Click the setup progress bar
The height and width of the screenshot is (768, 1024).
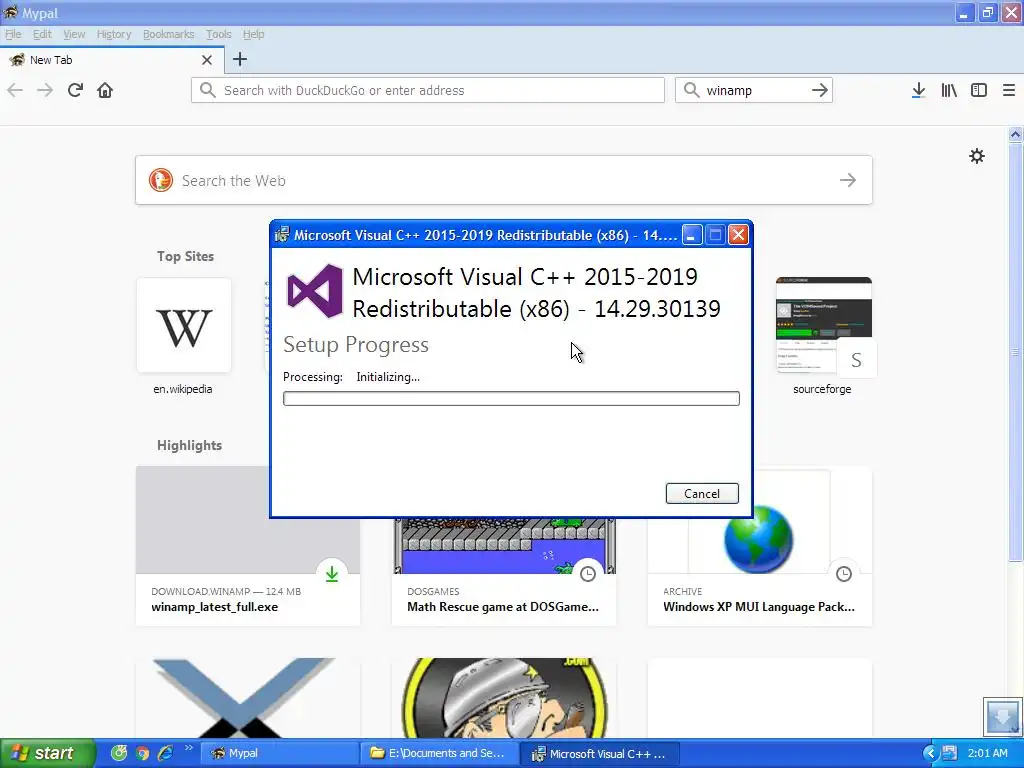point(511,398)
